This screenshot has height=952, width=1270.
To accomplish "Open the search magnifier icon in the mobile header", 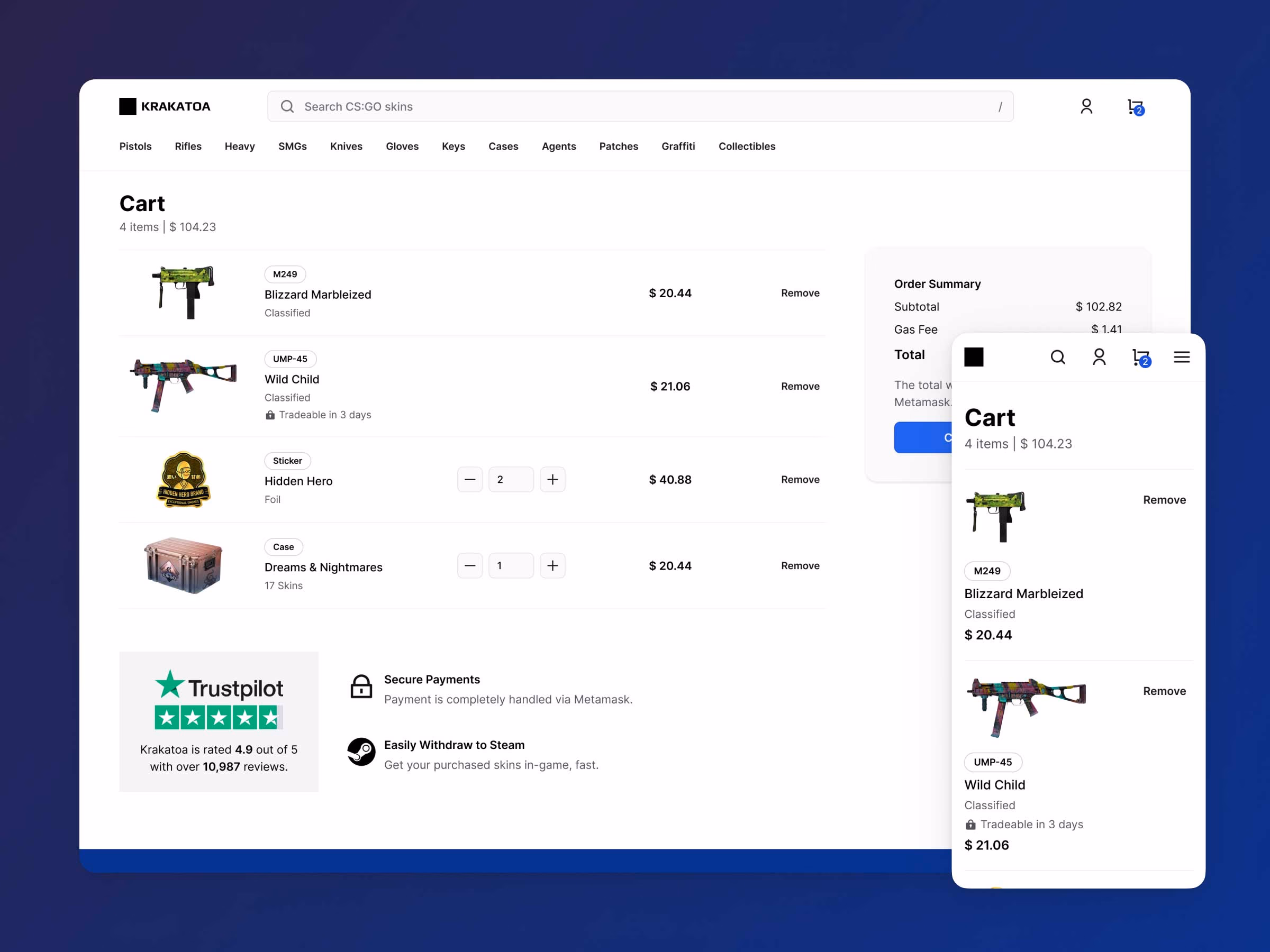I will click(1058, 357).
